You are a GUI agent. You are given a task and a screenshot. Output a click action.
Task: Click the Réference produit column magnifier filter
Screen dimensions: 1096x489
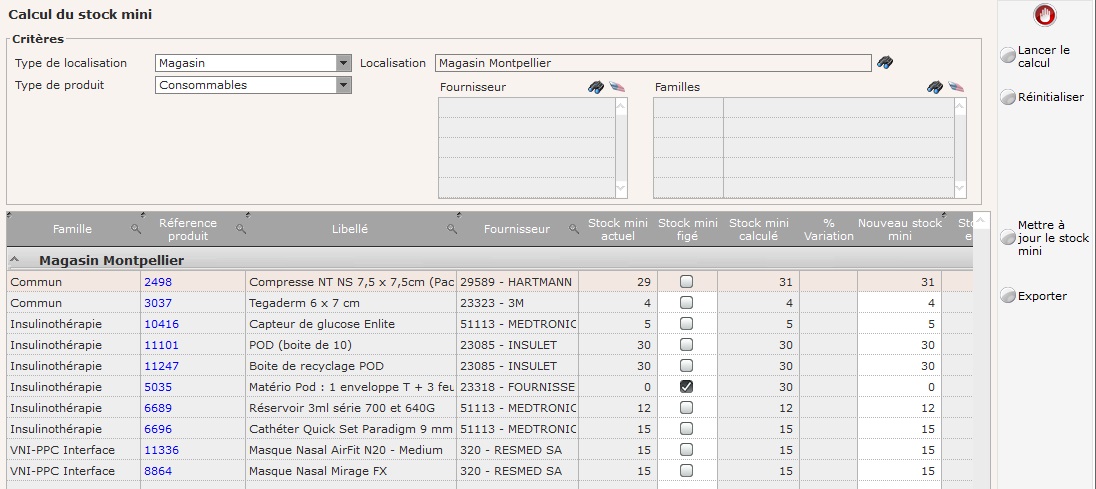pos(240,229)
